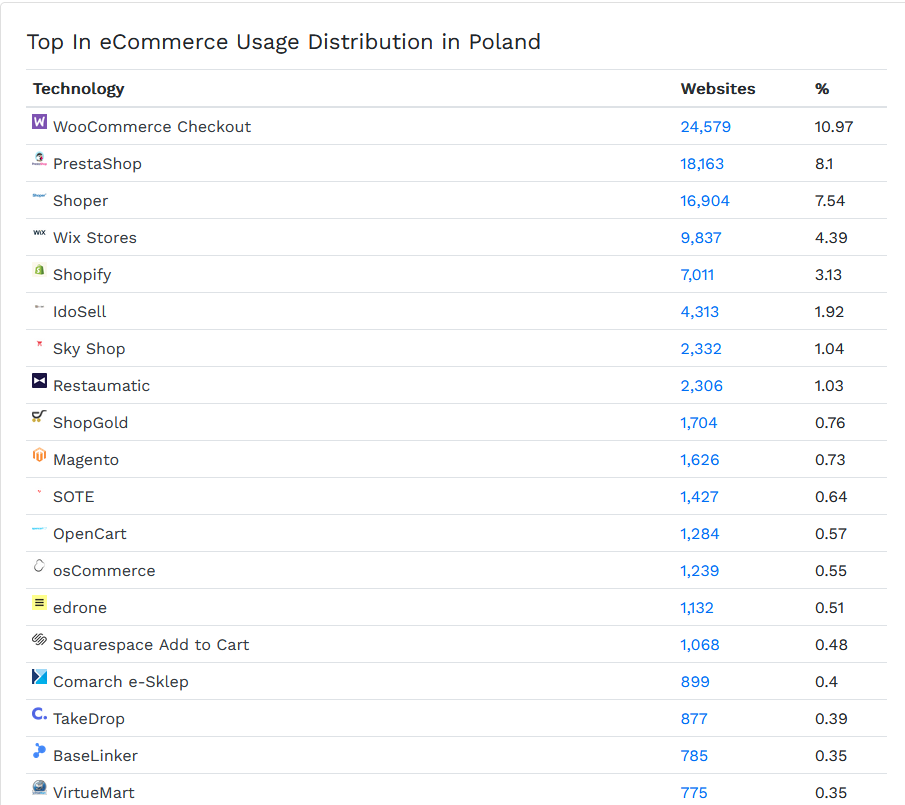This screenshot has width=905, height=805.
Task: Click the ShopGold cart icon
Action: point(39,417)
